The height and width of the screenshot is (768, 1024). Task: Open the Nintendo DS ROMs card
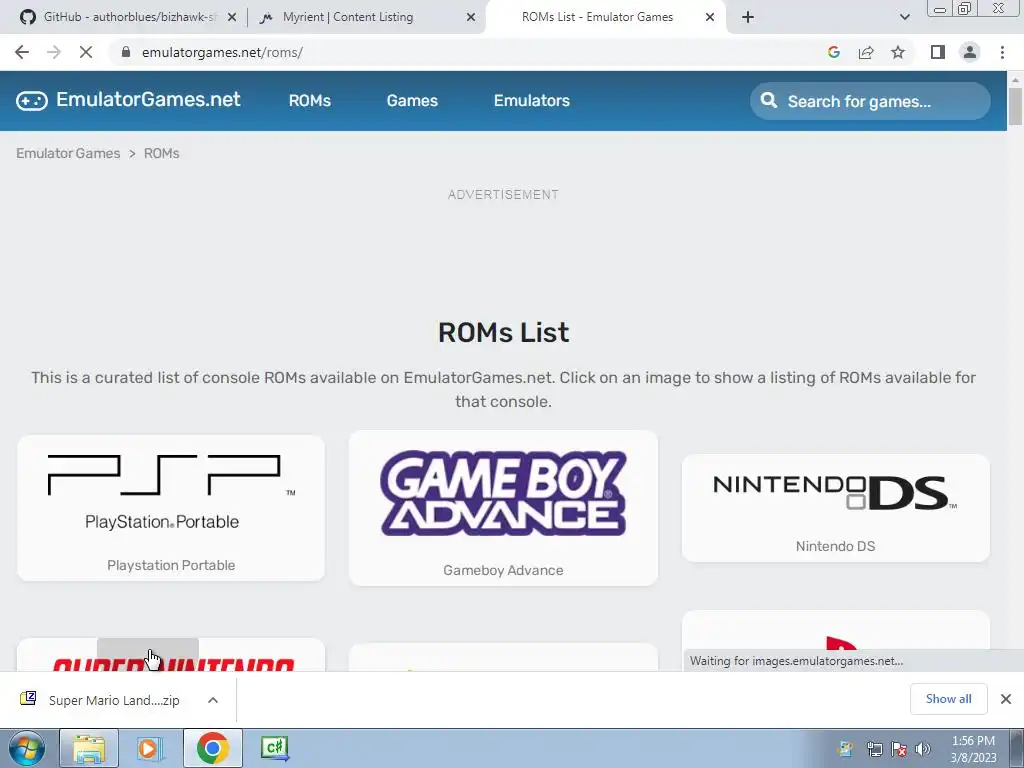835,508
